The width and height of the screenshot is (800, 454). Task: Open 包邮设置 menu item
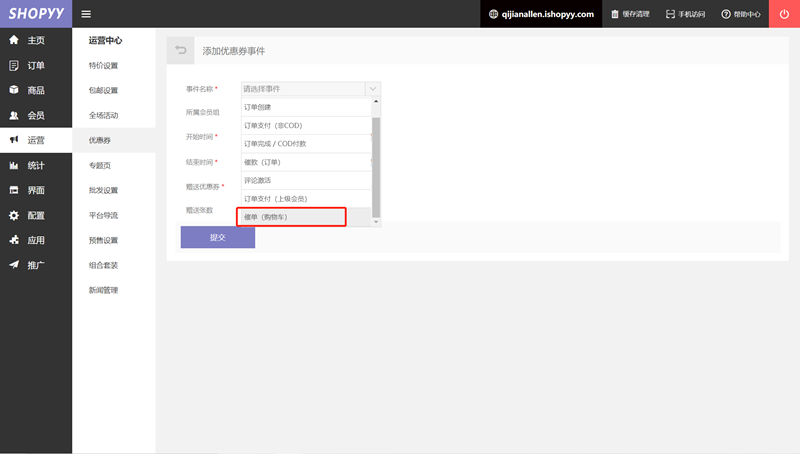pos(103,90)
